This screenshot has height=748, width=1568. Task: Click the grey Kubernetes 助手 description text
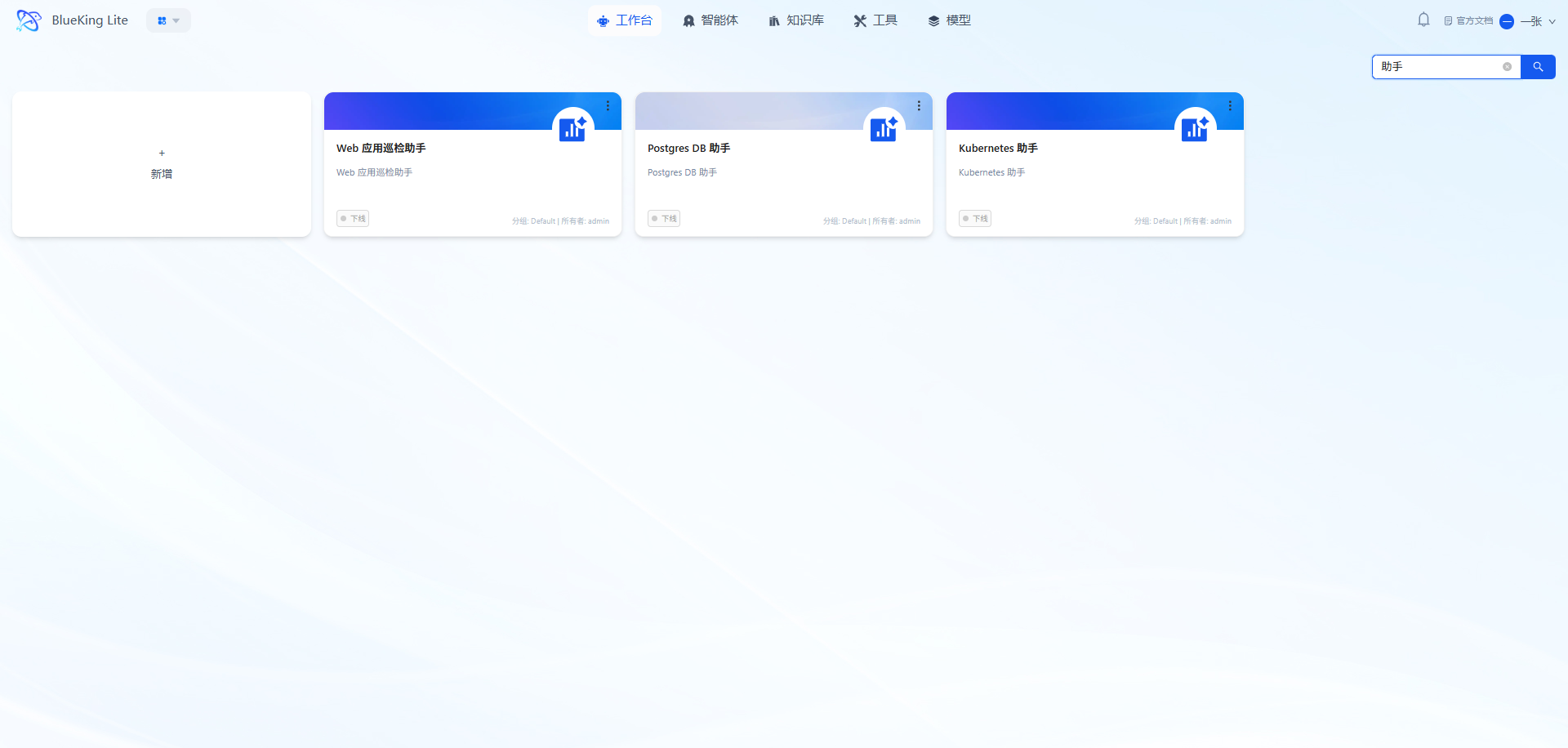coord(991,173)
